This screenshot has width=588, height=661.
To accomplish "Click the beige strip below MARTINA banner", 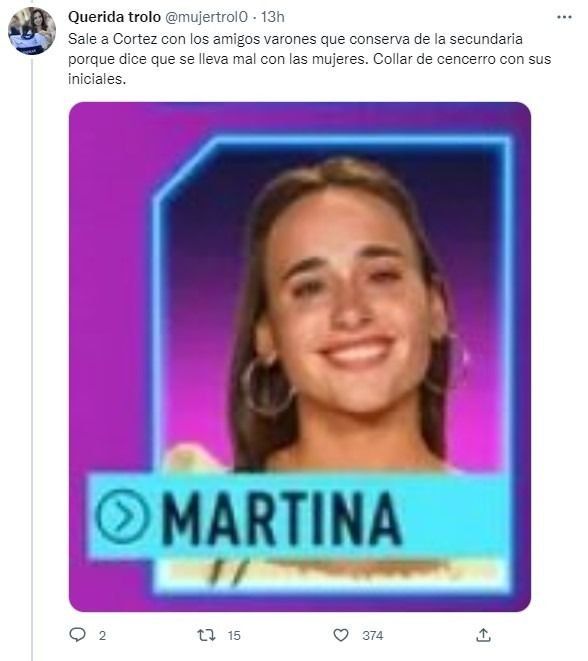I will (332, 572).
